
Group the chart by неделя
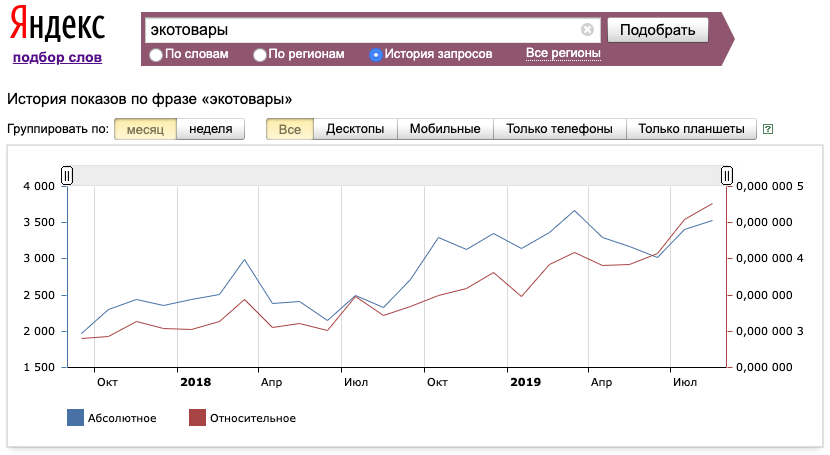211,129
